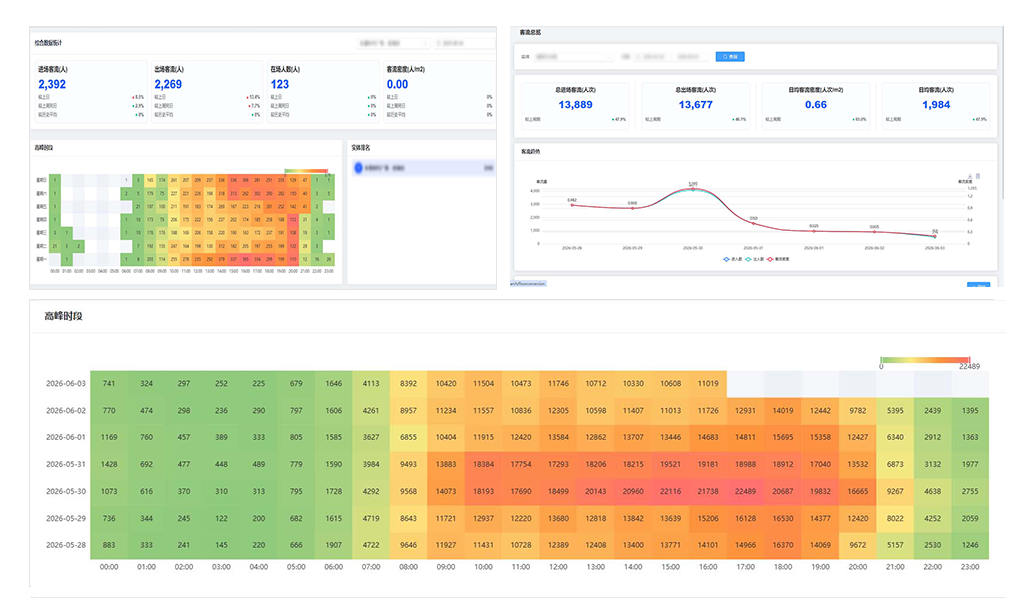1023x614 pixels.
Task: Click the blue search query button
Action: point(729,57)
